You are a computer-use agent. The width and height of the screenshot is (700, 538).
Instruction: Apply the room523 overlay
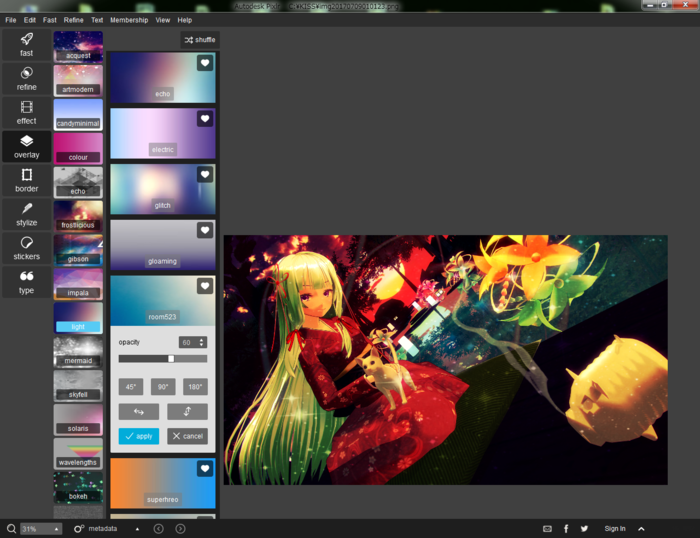[x=139, y=436]
